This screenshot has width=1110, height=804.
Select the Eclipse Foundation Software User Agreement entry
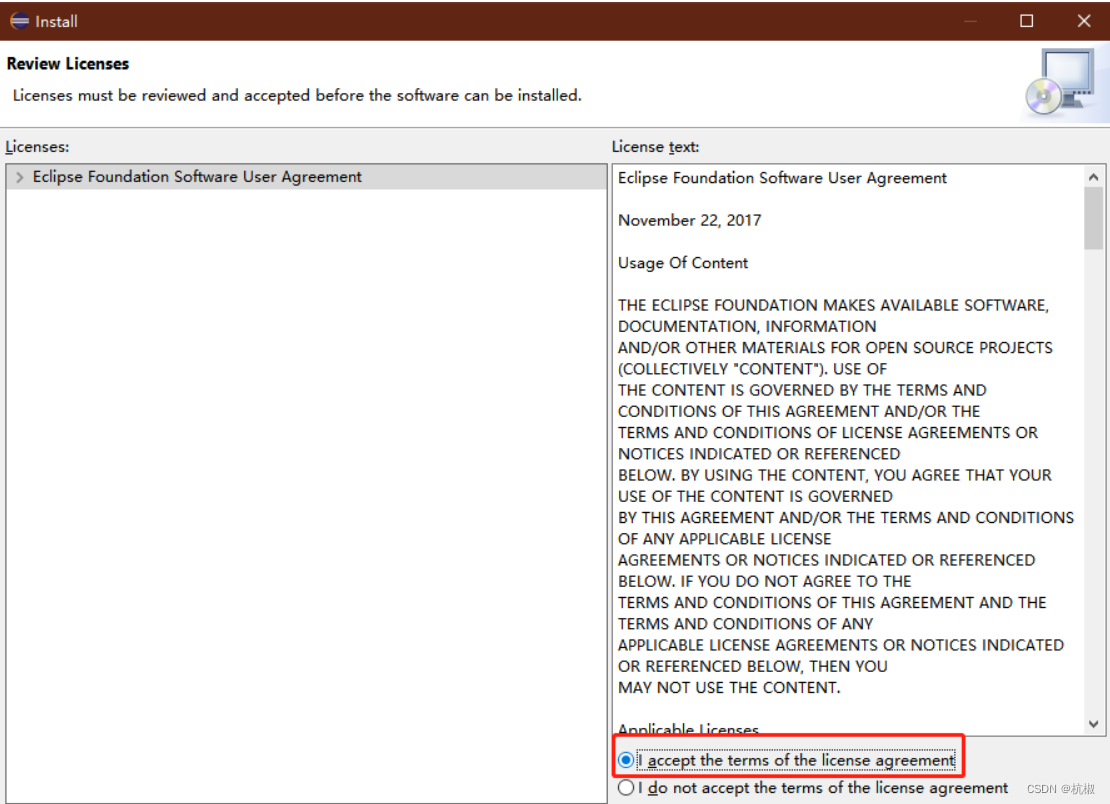(195, 176)
